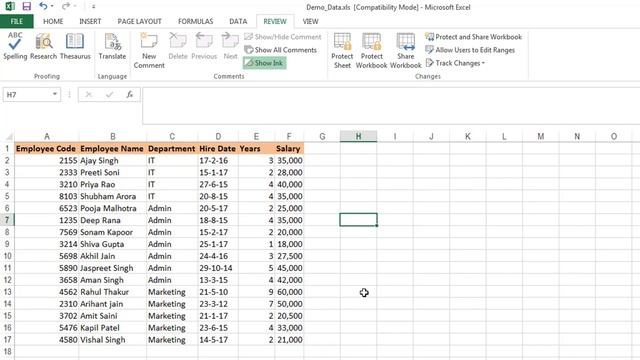Select the cell with Rahul Thakur
Screen dimensions: 640x360
pyautogui.click(x=113, y=292)
